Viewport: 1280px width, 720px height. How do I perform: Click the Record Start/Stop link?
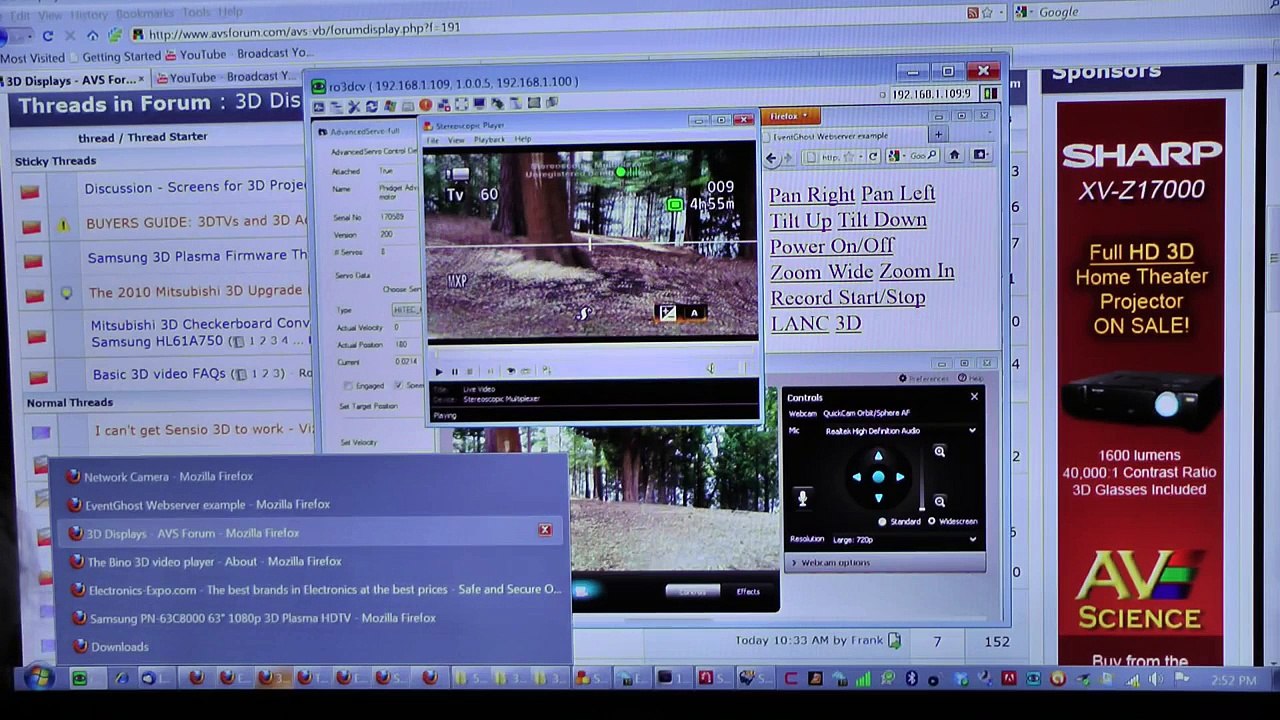[848, 298]
